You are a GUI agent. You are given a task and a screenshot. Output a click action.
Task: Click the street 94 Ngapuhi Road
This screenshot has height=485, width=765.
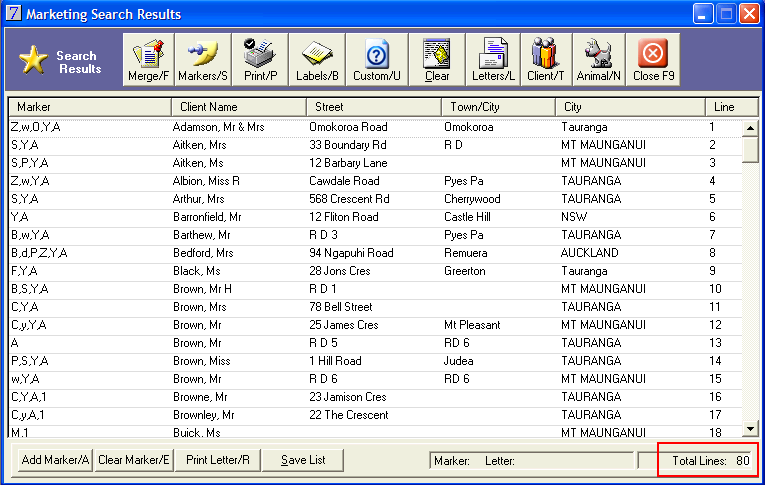click(351, 254)
